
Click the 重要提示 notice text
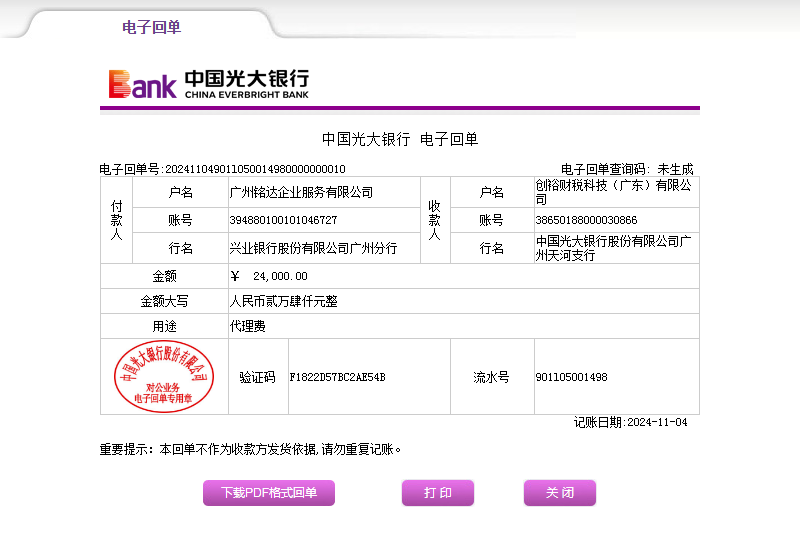click(250, 449)
